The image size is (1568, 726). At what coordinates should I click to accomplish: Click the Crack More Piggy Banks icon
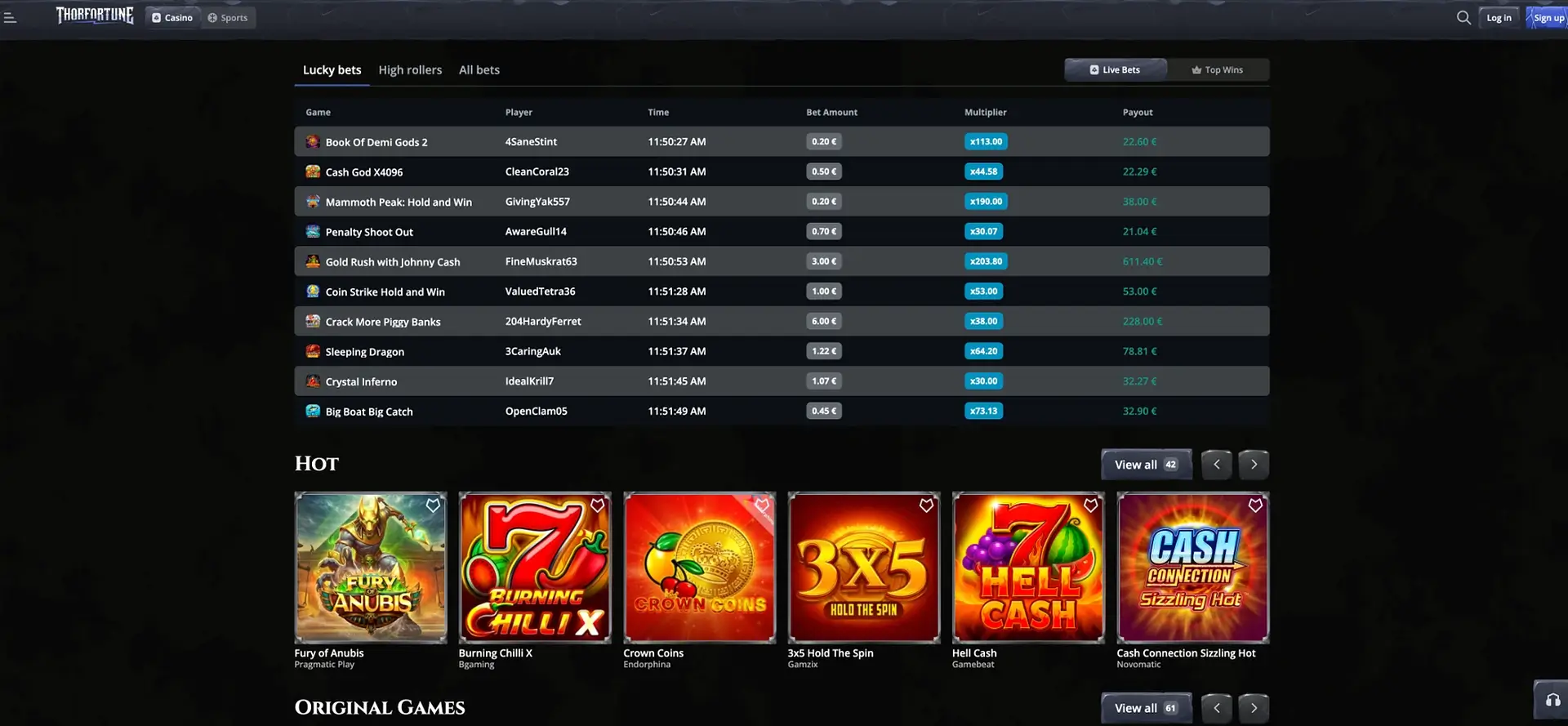(313, 321)
